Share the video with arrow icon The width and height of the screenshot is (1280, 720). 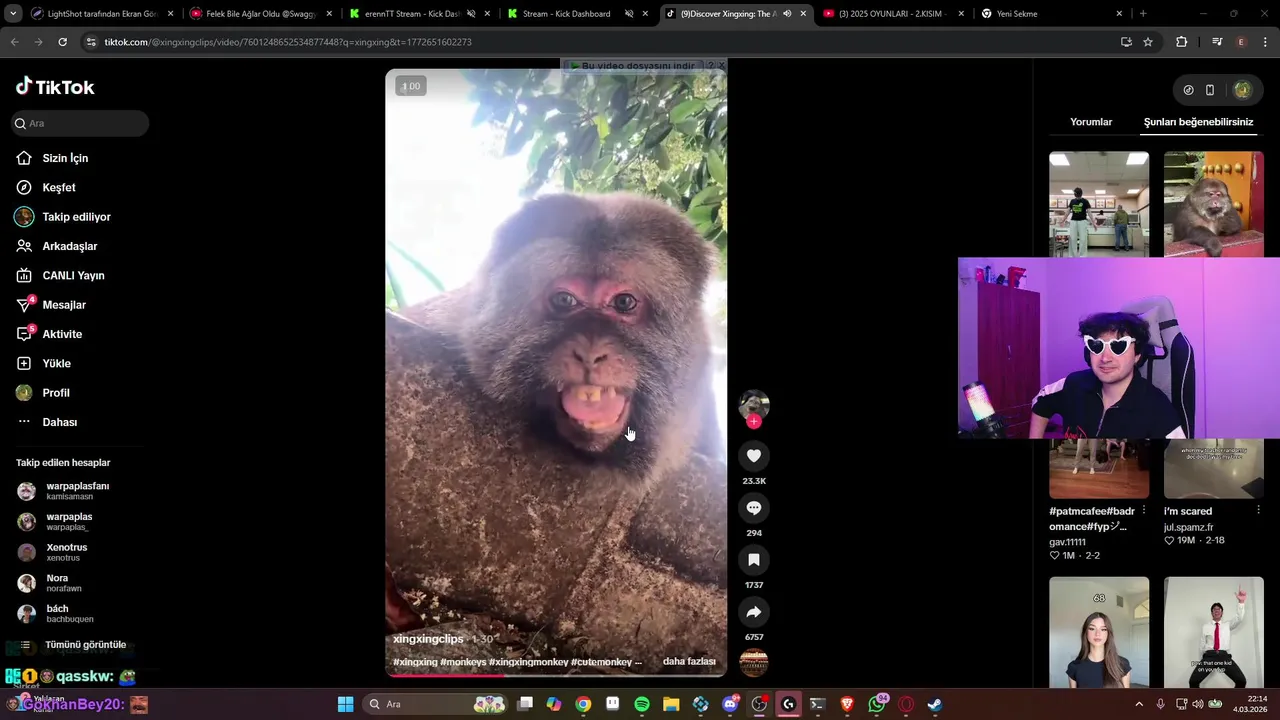(x=754, y=612)
